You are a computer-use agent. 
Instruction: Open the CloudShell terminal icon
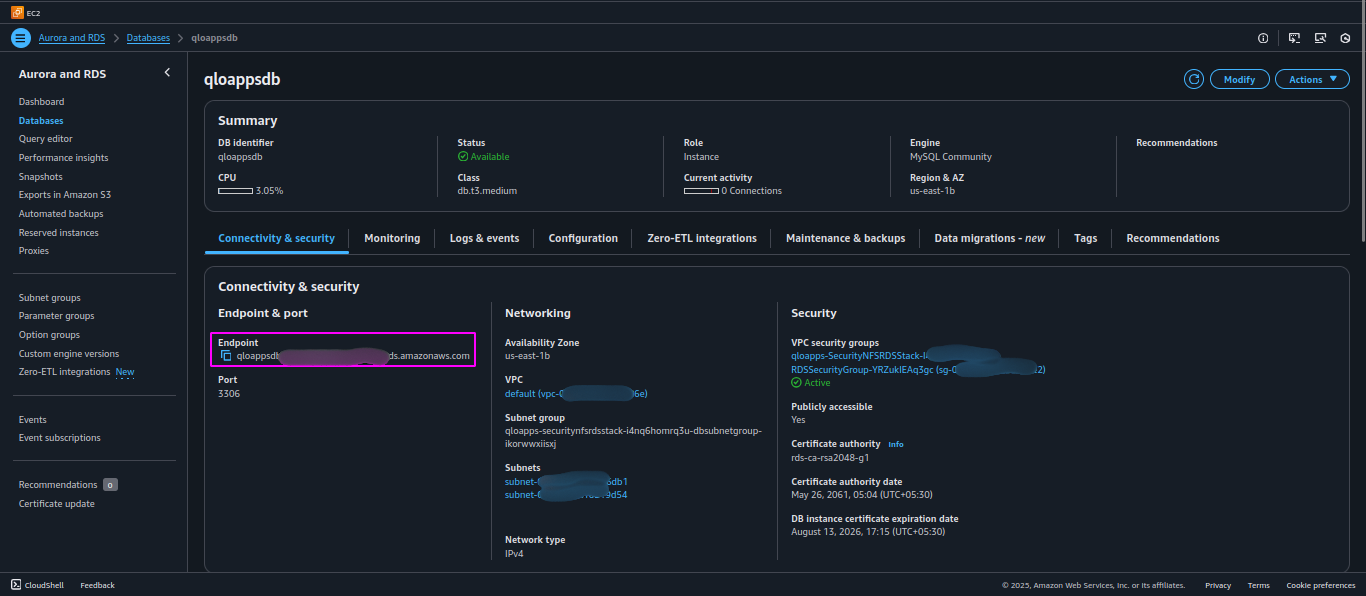pyautogui.click(x=16, y=585)
